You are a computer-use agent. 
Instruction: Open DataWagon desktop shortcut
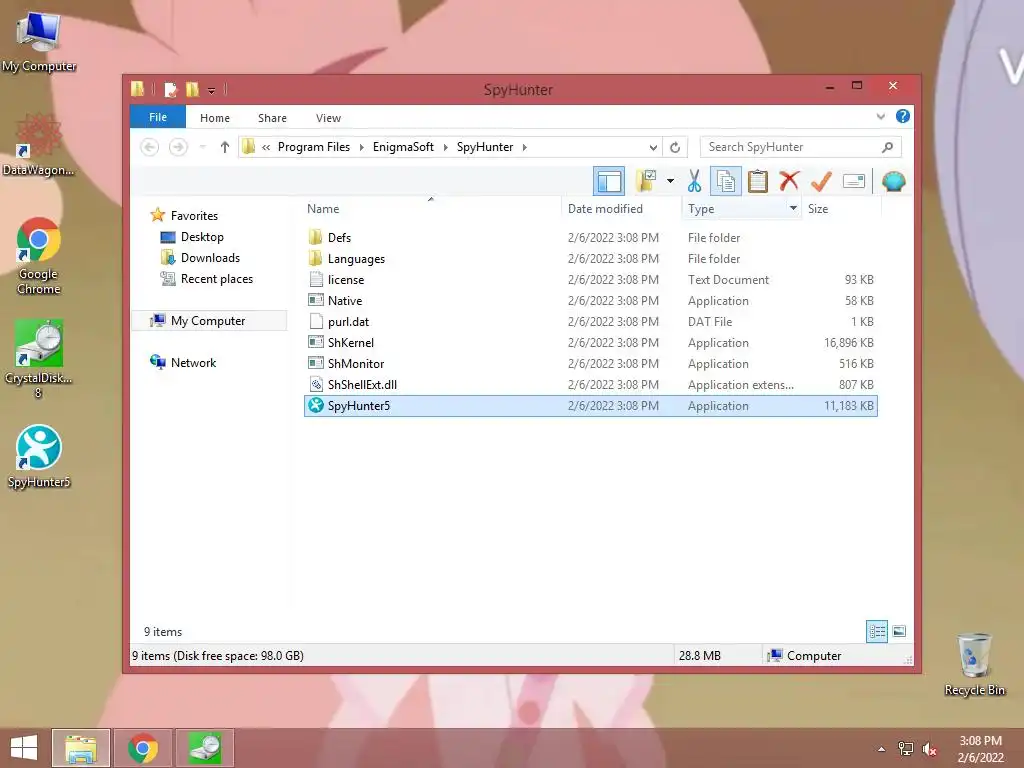click(x=38, y=145)
